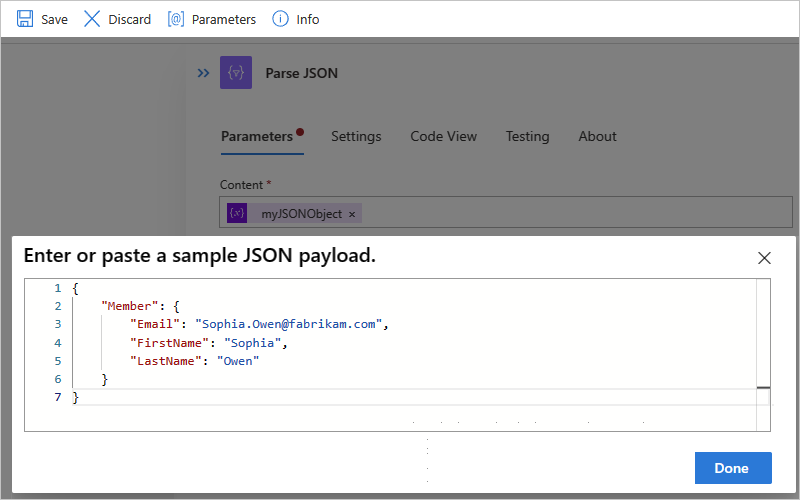800x500 pixels.
Task: Click the Save floppy disk icon
Action: [25, 19]
